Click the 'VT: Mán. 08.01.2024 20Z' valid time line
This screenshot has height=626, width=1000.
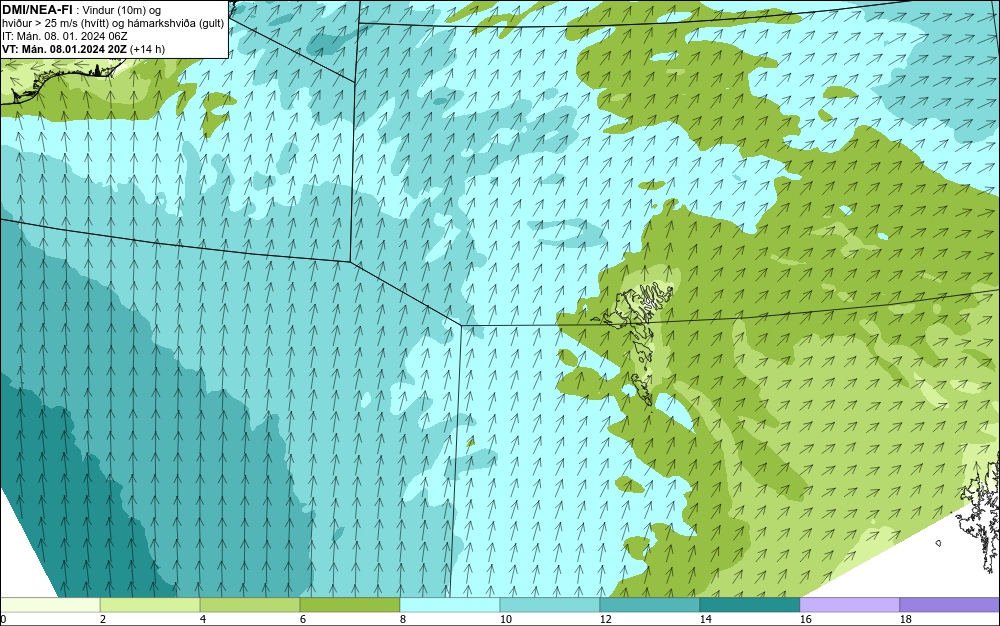(64, 49)
